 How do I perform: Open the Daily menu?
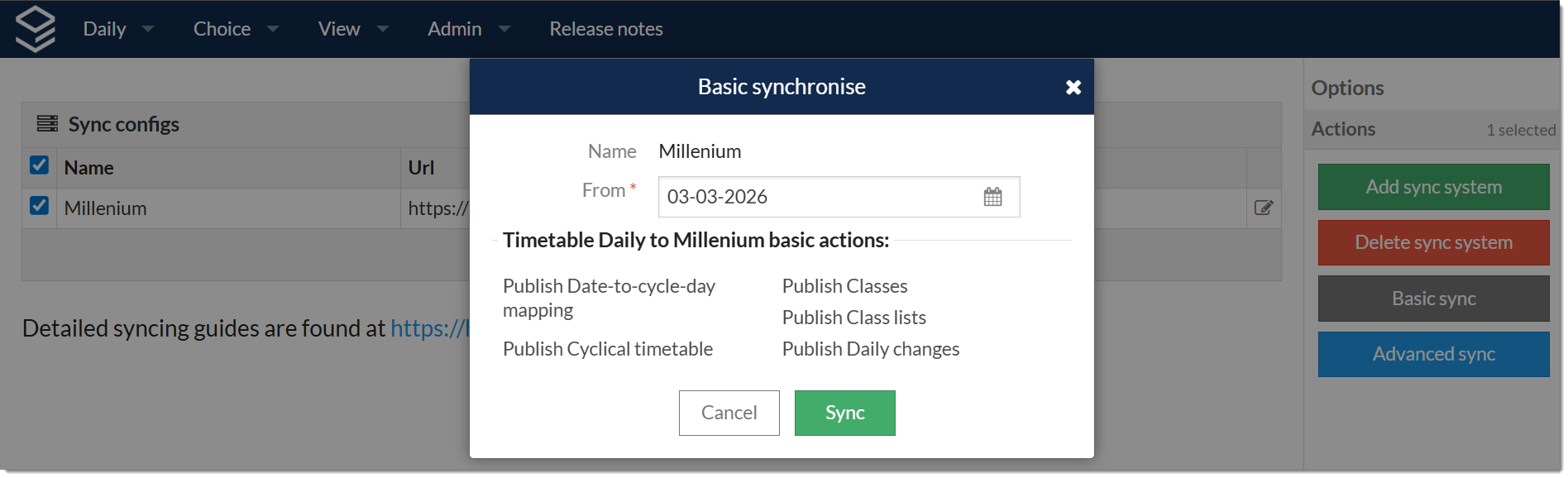[x=105, y=29]
